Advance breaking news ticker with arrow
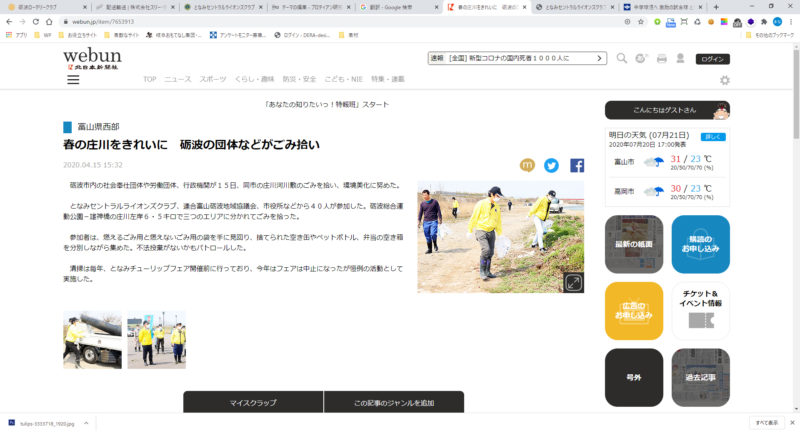 click(x=601, y=59)
